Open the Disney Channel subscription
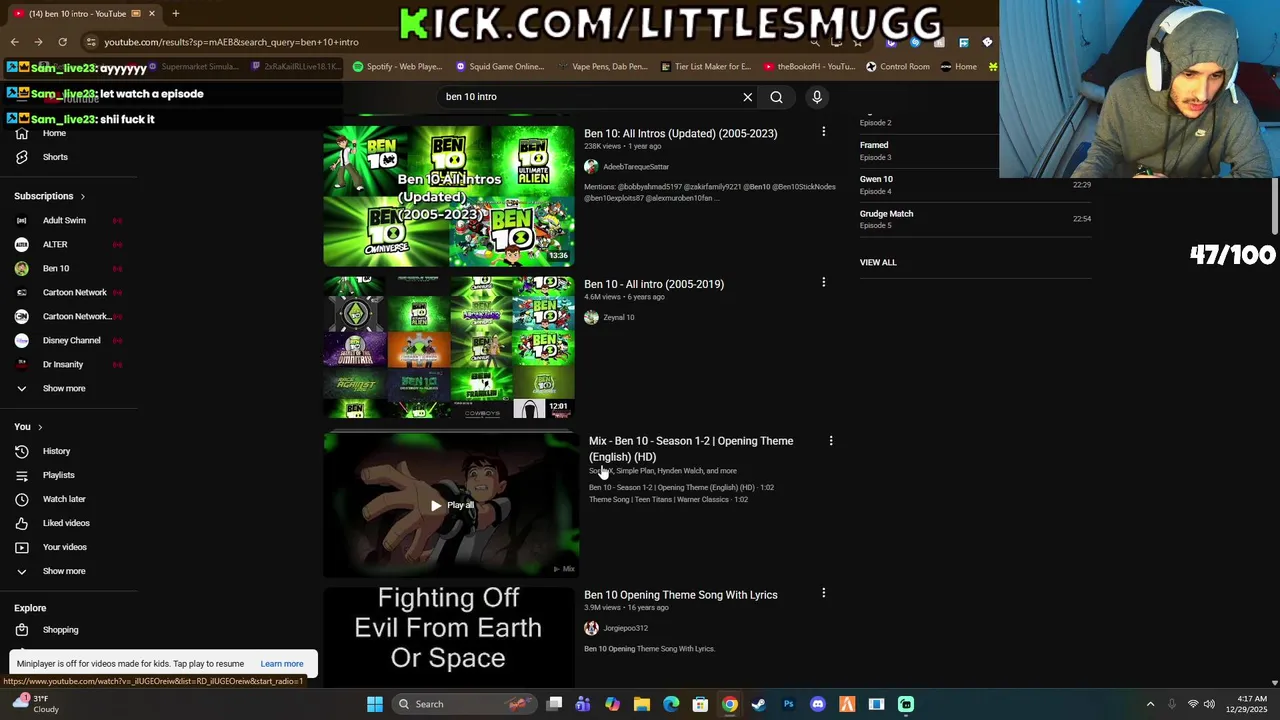 point(69,340)
